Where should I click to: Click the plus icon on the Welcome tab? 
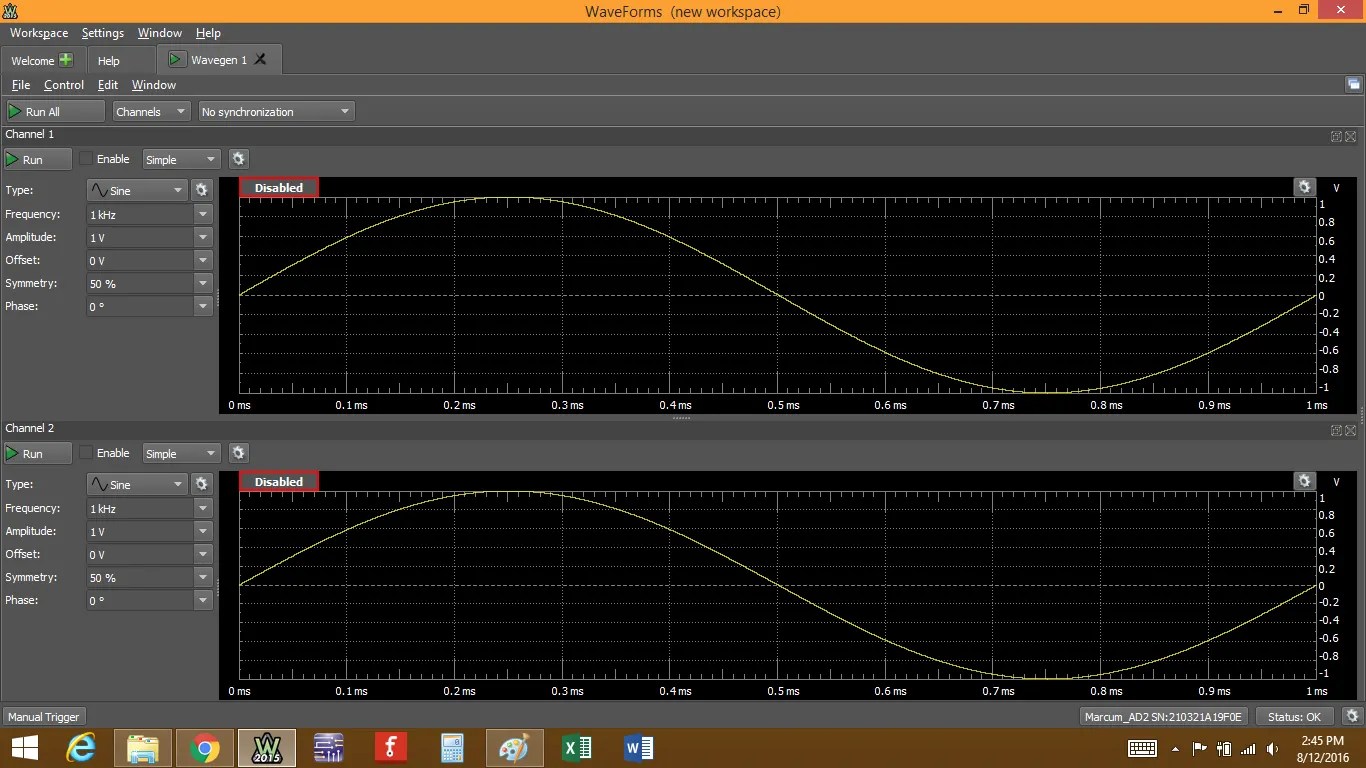pyautogui.click(x=66, y=59)
